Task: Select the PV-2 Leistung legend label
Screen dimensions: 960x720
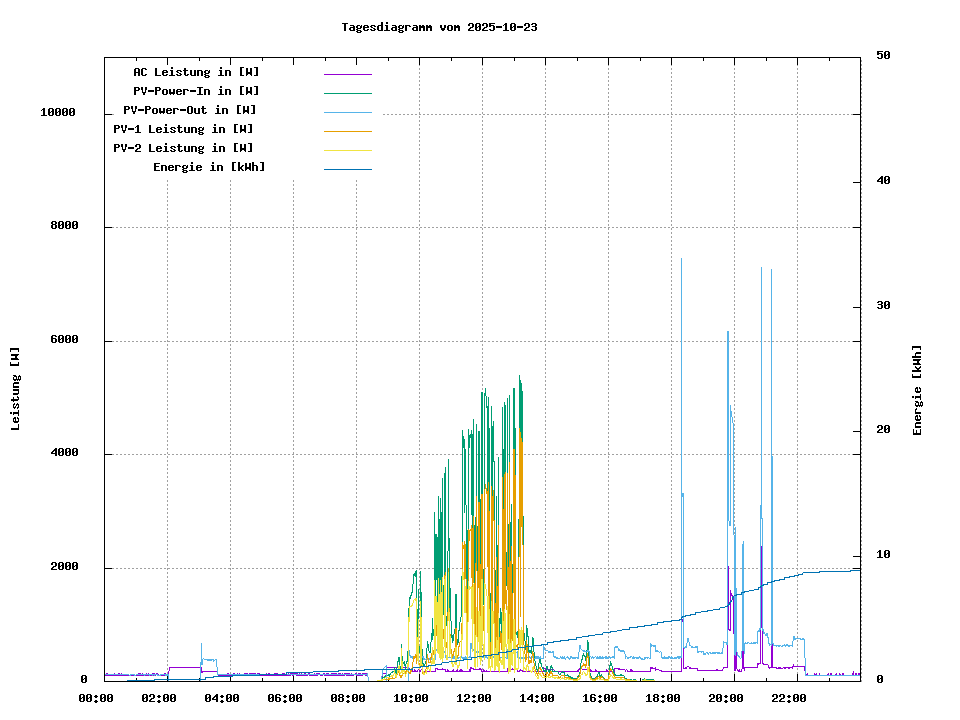Action: [183, 148]
